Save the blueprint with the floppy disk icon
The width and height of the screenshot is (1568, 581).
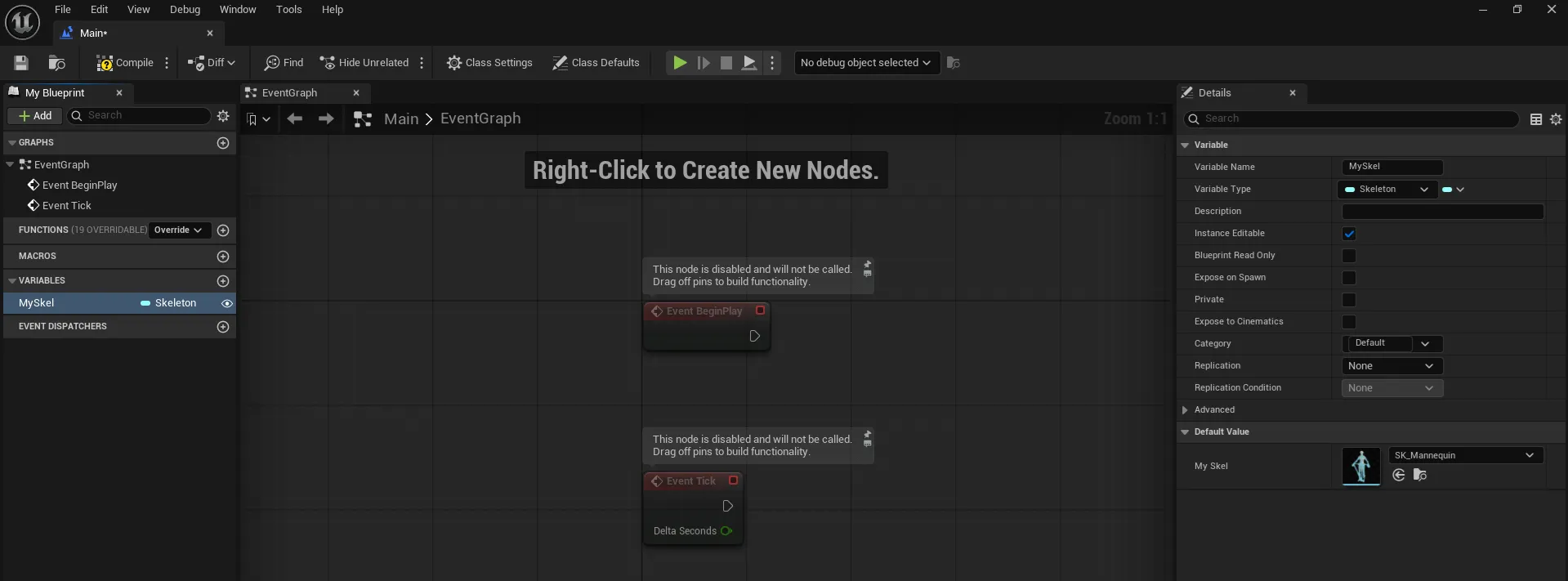pyautogui.click(x=21, y=63)
